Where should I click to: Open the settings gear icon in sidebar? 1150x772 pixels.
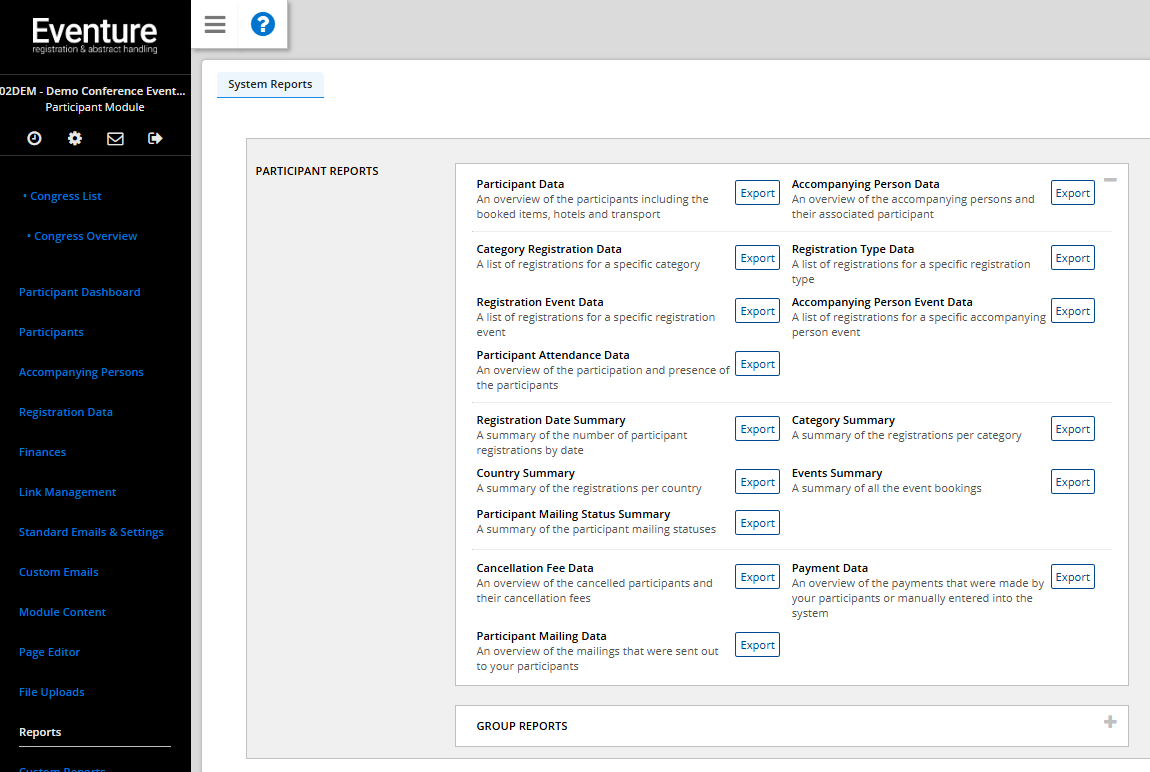click(75, 139)
